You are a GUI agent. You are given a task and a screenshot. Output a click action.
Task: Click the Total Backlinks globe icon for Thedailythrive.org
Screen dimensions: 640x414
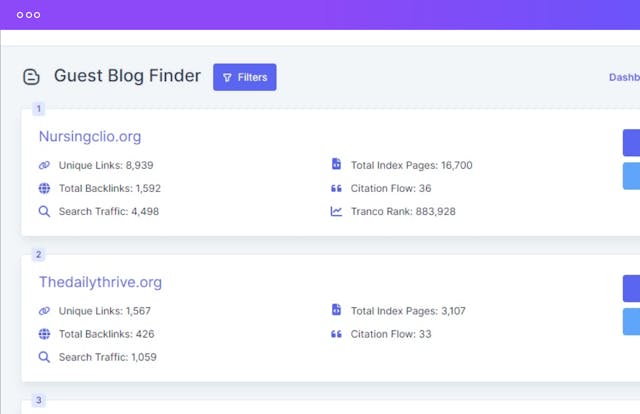point(44,334)
